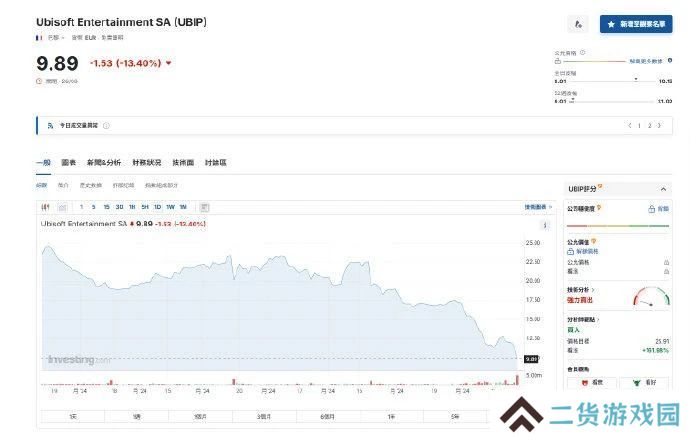Image resolution: width=690 pixels, height=440 pixels.
Task: Click the day's range slider bar
Action: 613,81
